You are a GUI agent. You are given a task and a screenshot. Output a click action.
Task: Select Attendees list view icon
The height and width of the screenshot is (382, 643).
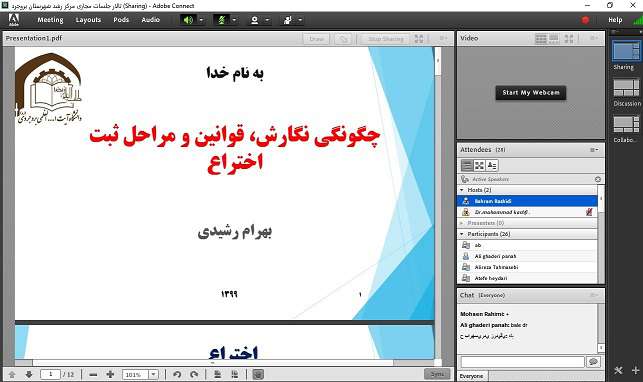point(467,166)
